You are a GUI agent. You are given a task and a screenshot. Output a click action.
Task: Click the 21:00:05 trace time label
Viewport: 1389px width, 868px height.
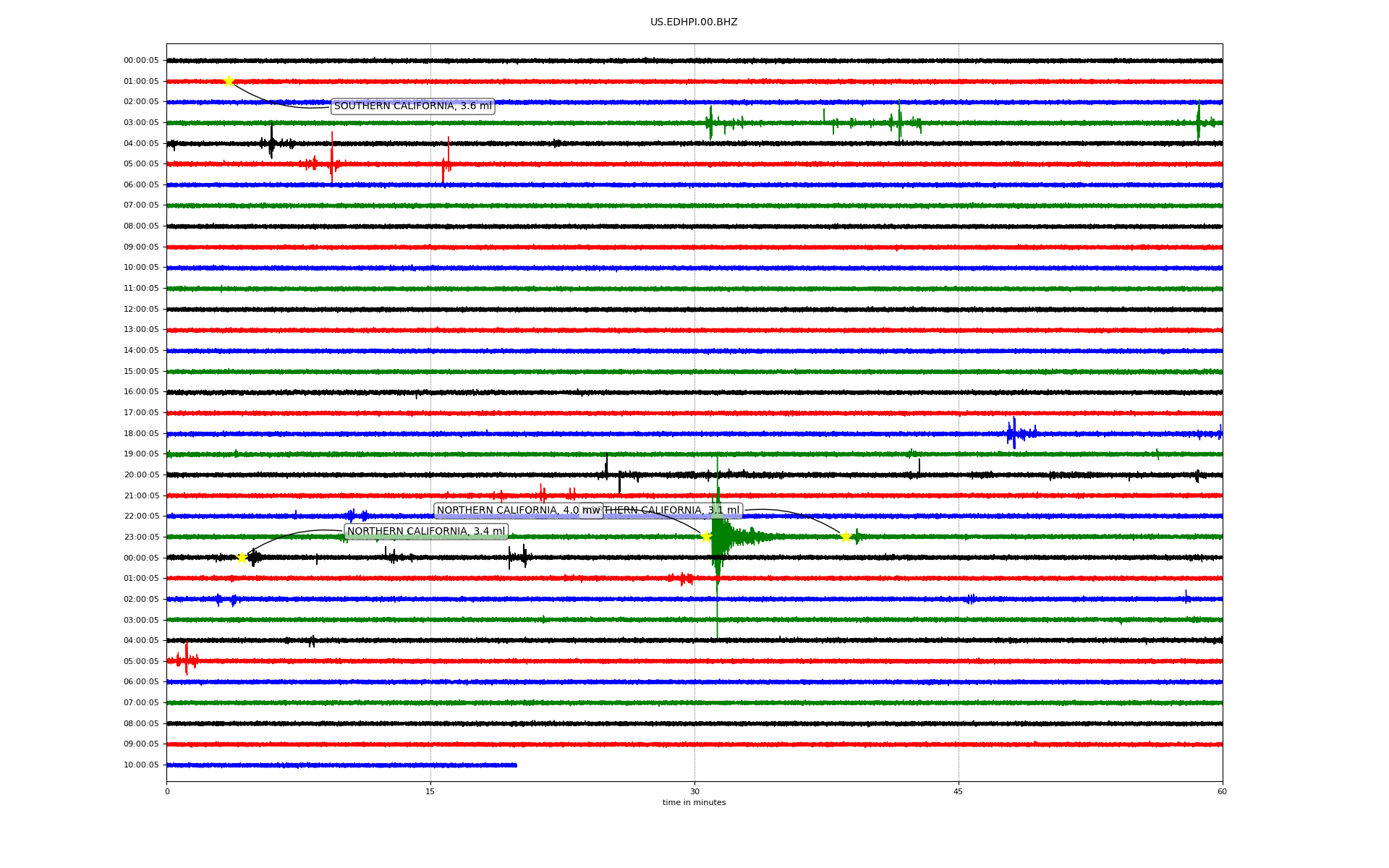141,496
